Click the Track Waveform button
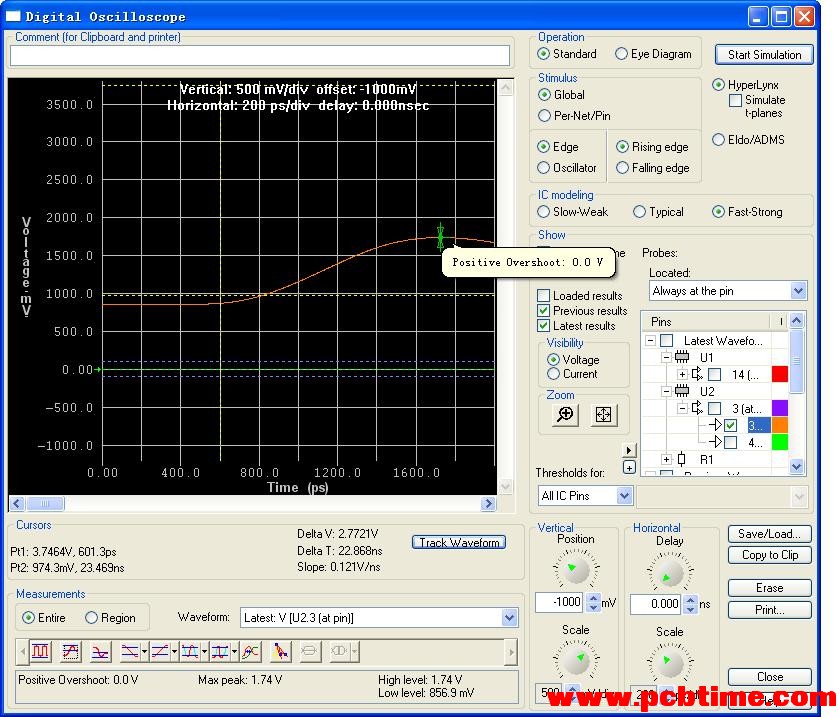Viewport: 840px width, 717px height. 459,542
